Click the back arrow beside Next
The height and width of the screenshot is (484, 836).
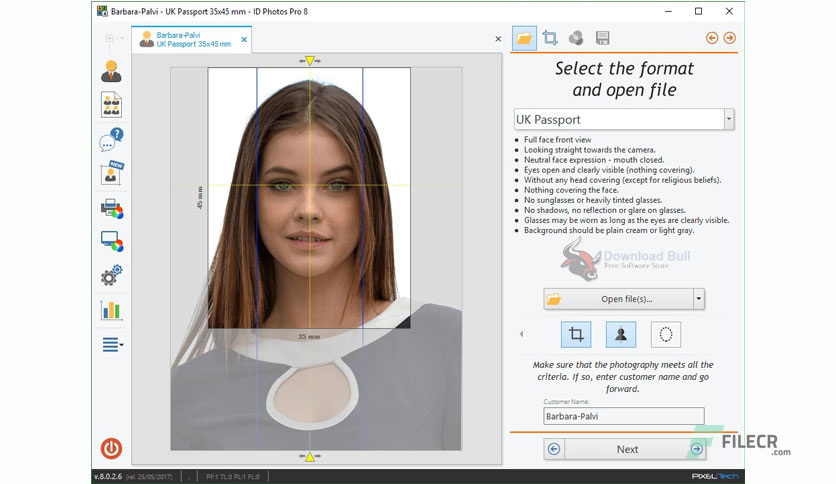pyautogui.click(x=554, y=449)
